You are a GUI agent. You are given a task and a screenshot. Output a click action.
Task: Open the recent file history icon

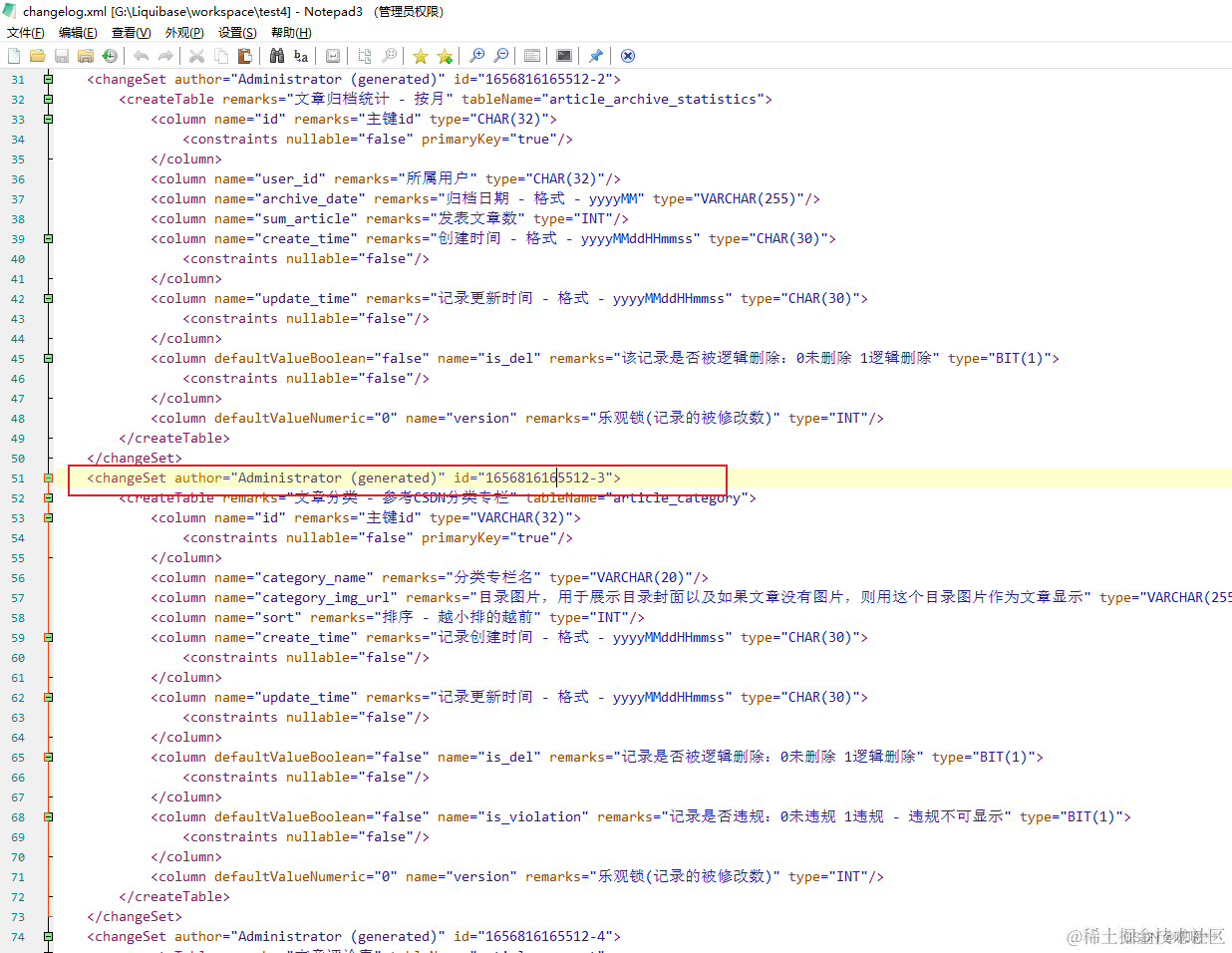(110, 56)
